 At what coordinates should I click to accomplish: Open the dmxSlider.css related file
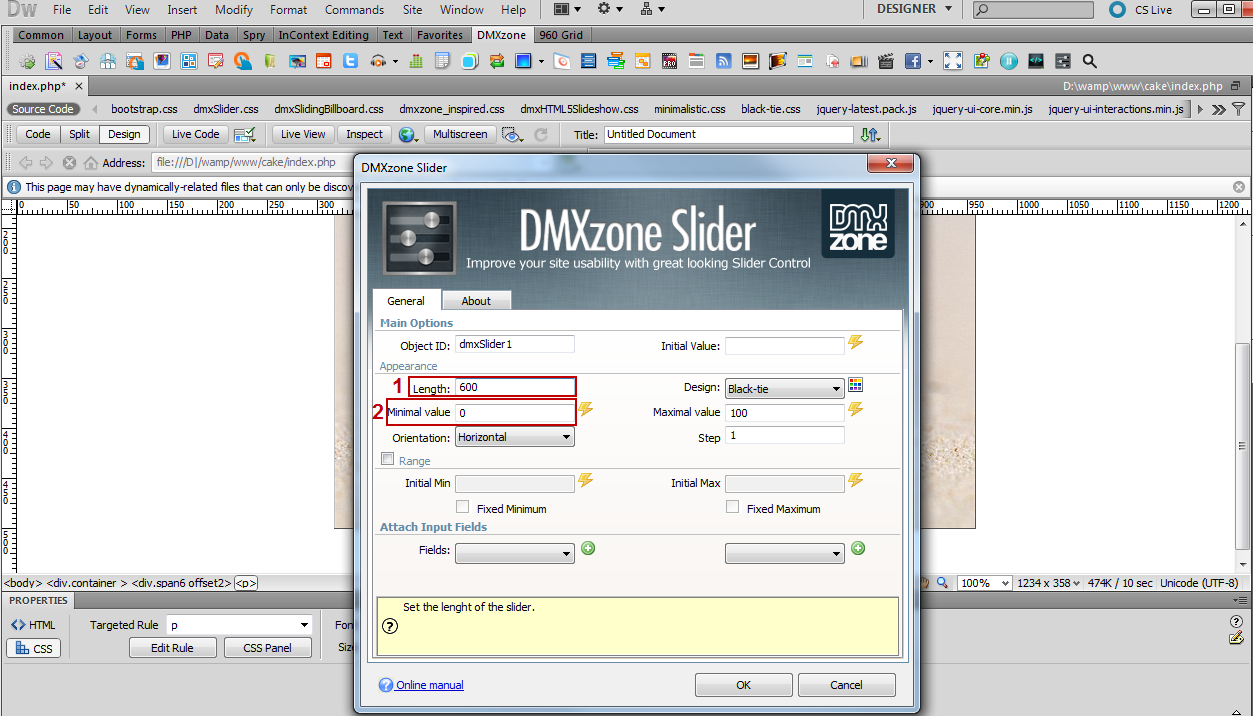pyautogui.click(x=226, y=109)
